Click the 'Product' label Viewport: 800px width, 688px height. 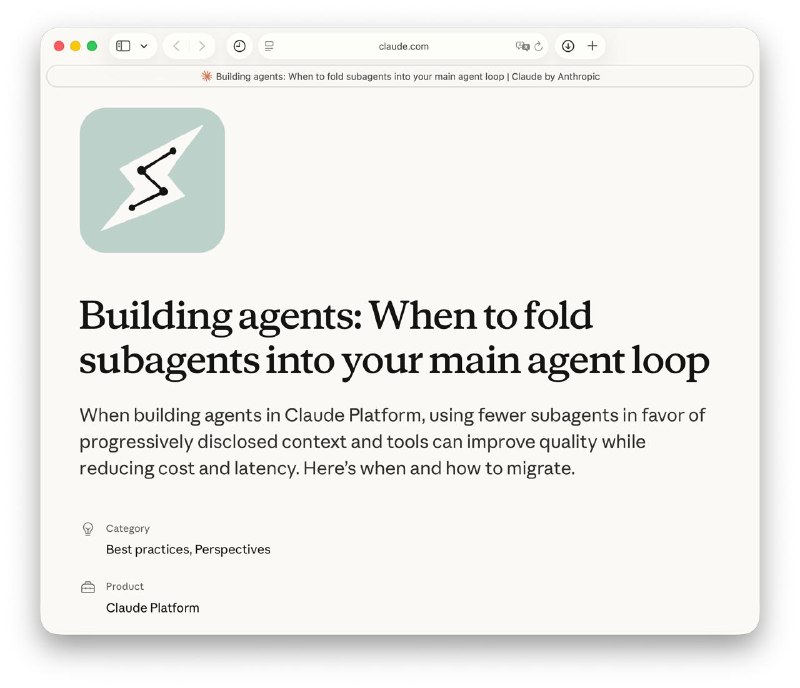(125, 586)
